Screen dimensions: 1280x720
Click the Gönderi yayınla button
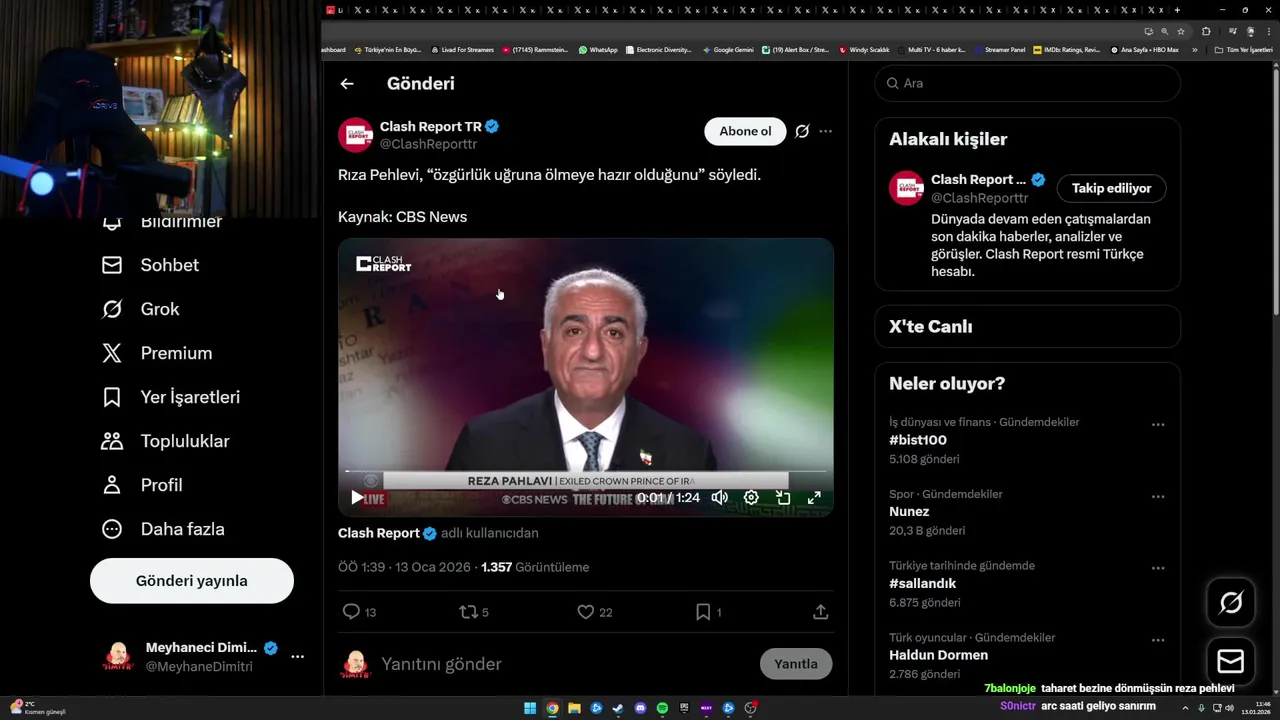pyautogui.click(x=192, y=581)
